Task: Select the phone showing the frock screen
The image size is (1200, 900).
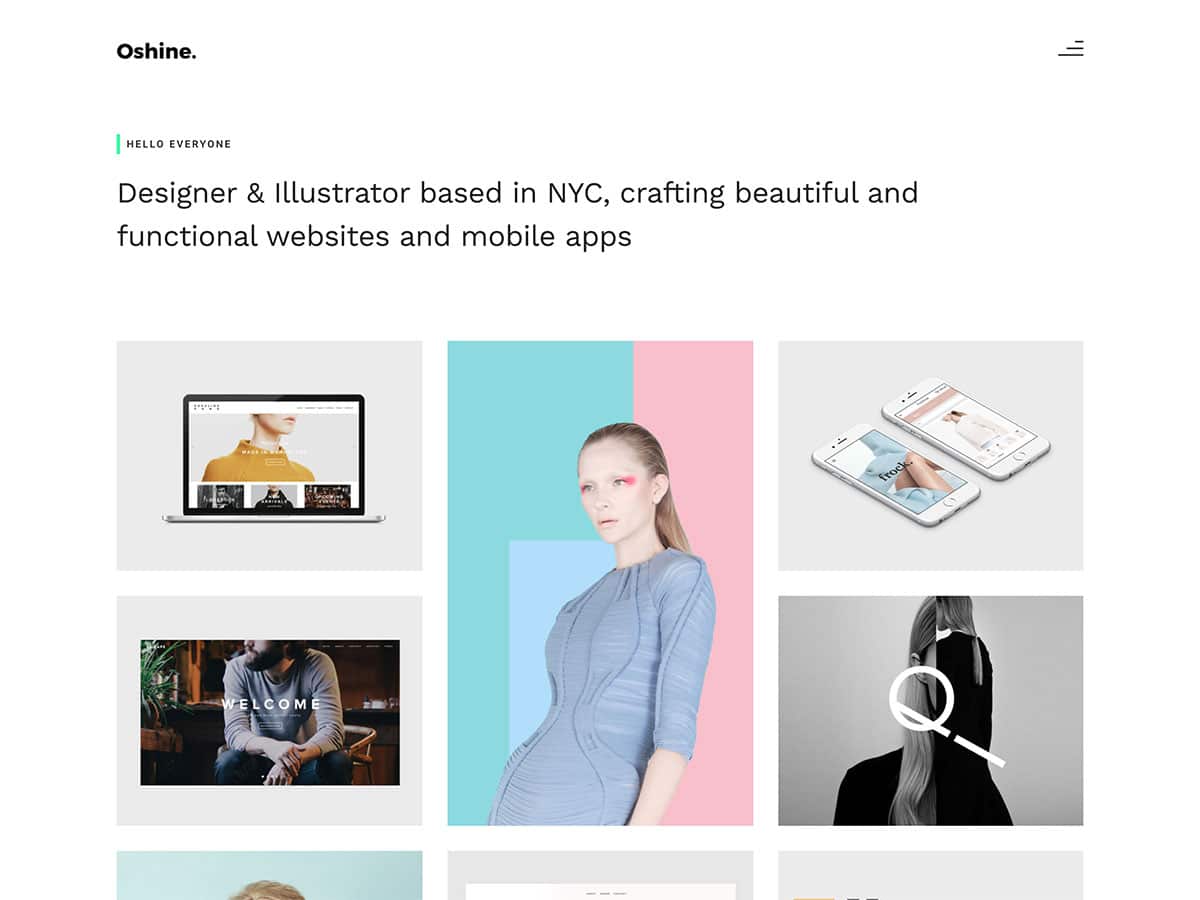Action: click(x=895, y=474)
